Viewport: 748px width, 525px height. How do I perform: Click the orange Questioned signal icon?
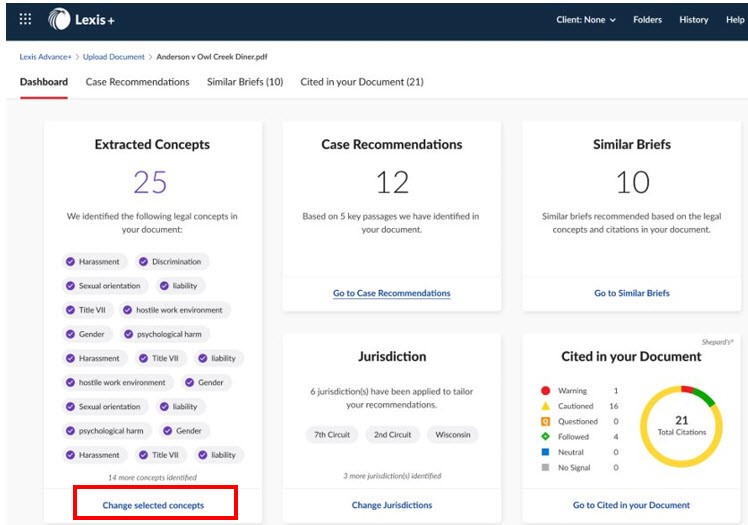tap(546, 422)
